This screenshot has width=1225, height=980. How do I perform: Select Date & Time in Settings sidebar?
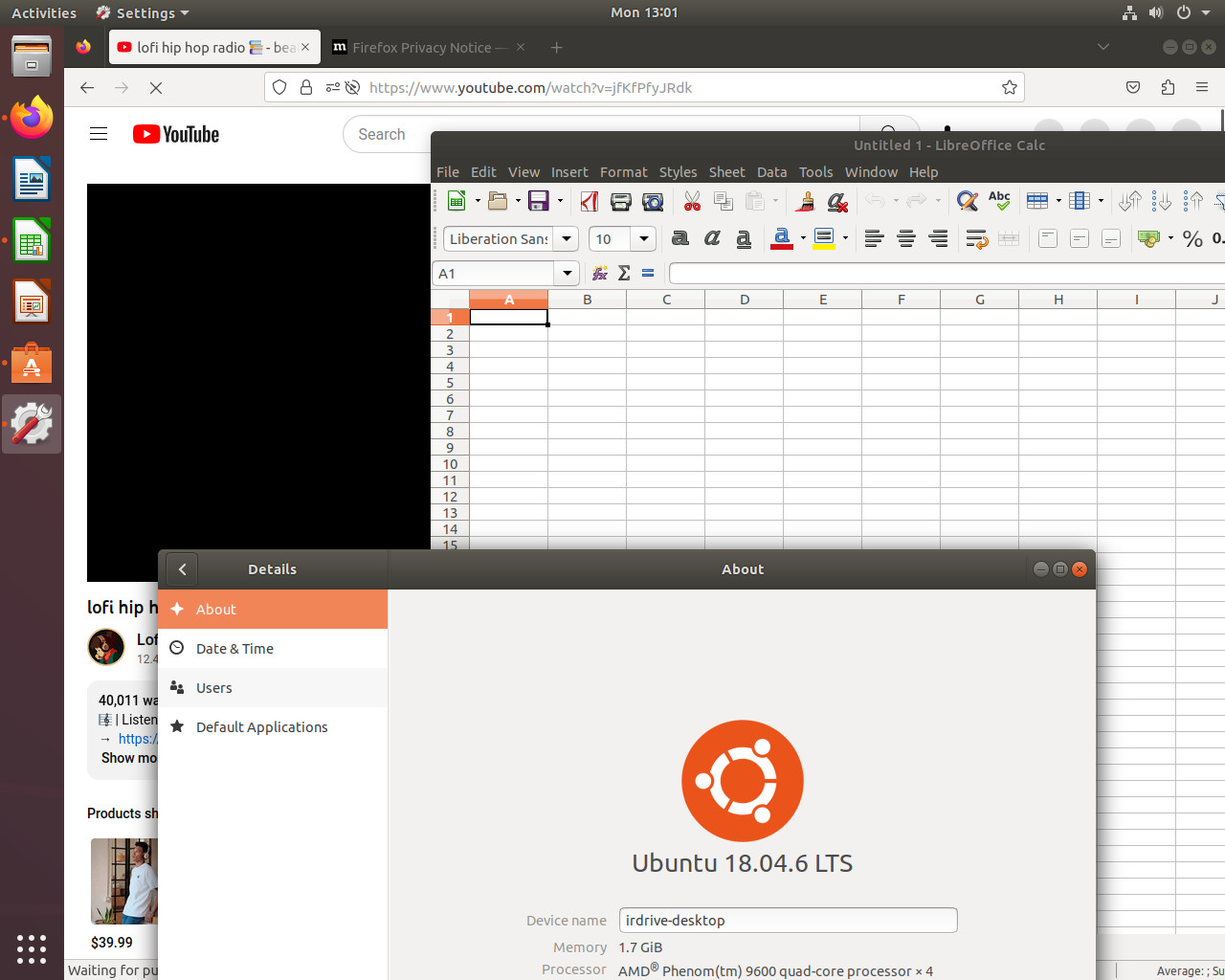(273, 649)
